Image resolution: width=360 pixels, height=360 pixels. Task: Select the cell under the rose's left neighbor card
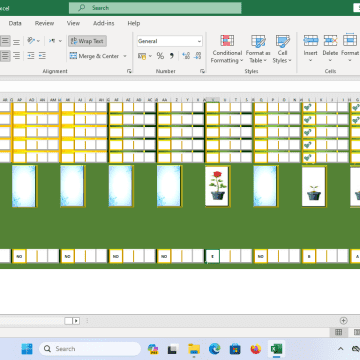pyautogui.click(x=164, y=256)
